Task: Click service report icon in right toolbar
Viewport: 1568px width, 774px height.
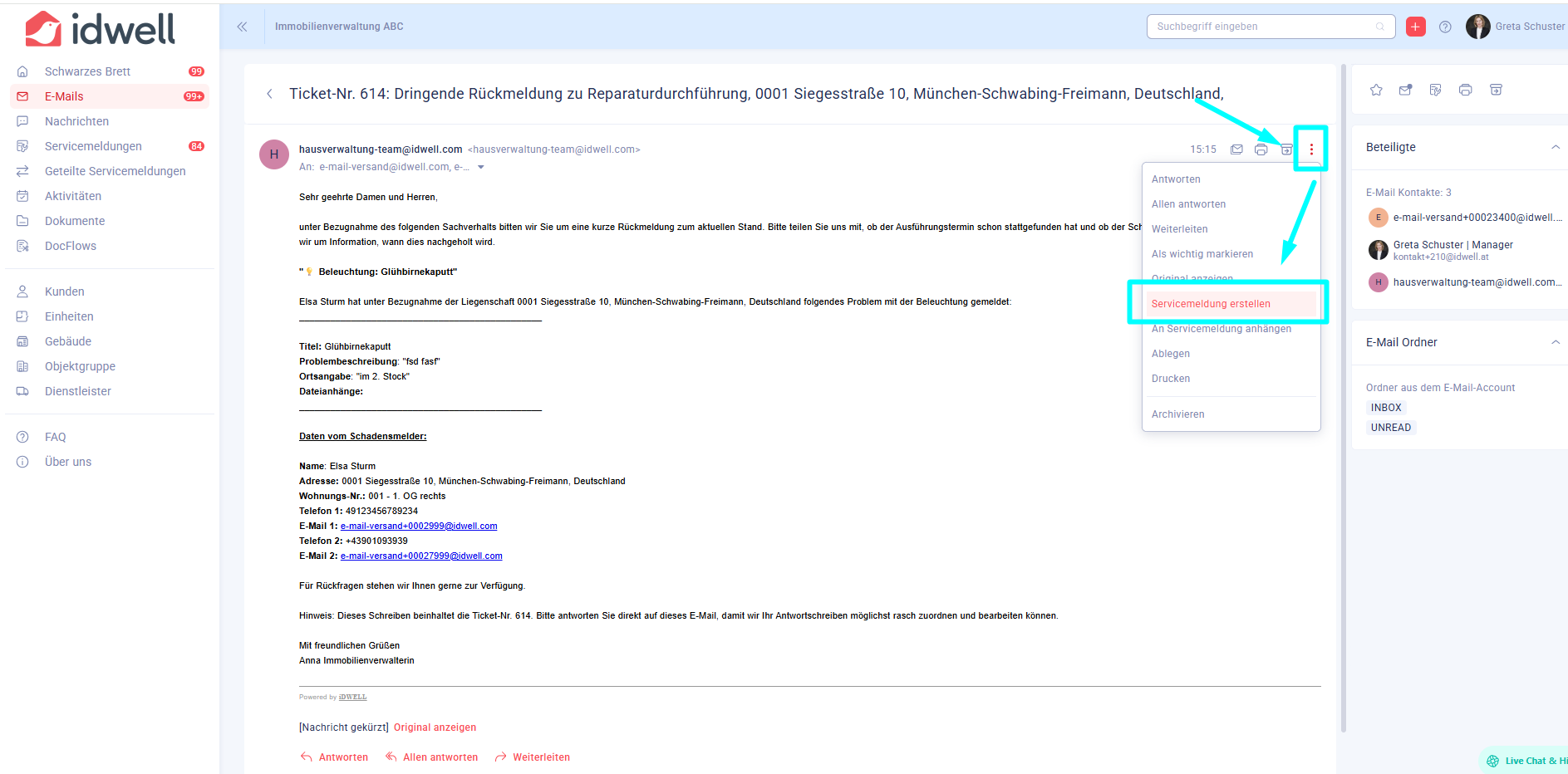Action: point(1435,90)
